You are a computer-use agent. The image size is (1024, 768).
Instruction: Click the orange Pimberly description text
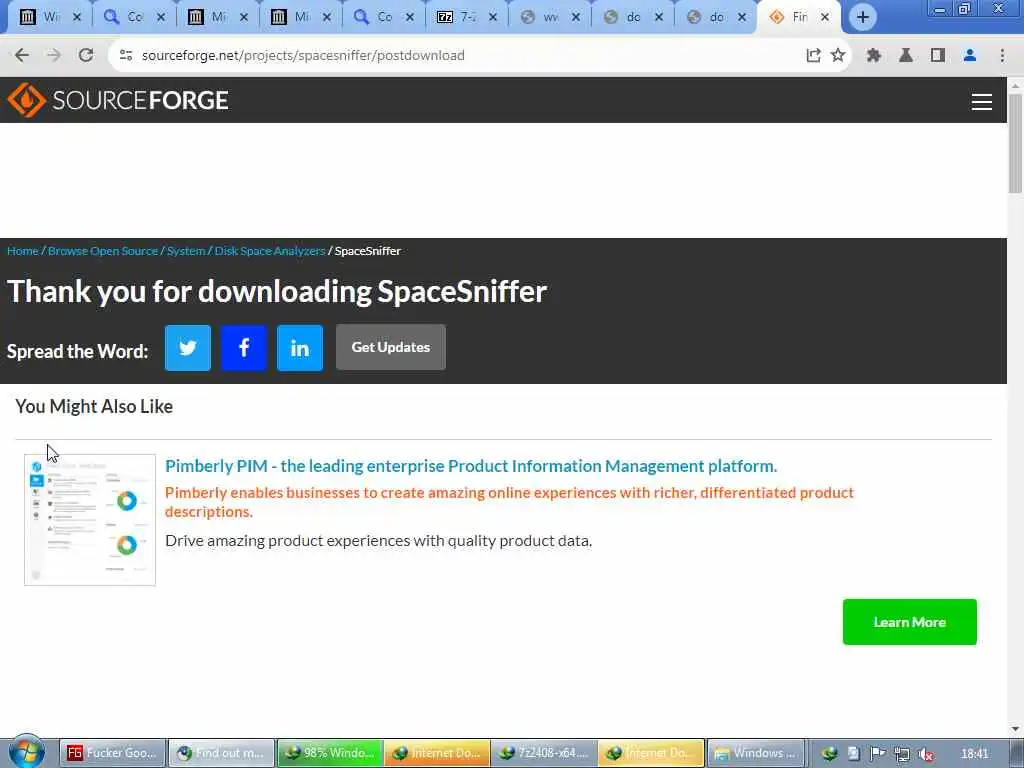pyautogui.click(x=509, y=502)
